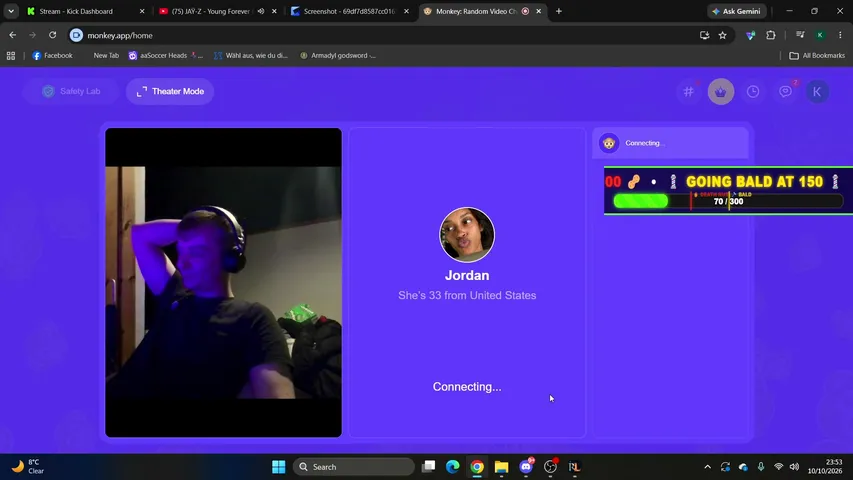Open the apps grid in bookmarks bar

[x=11, y=56]
